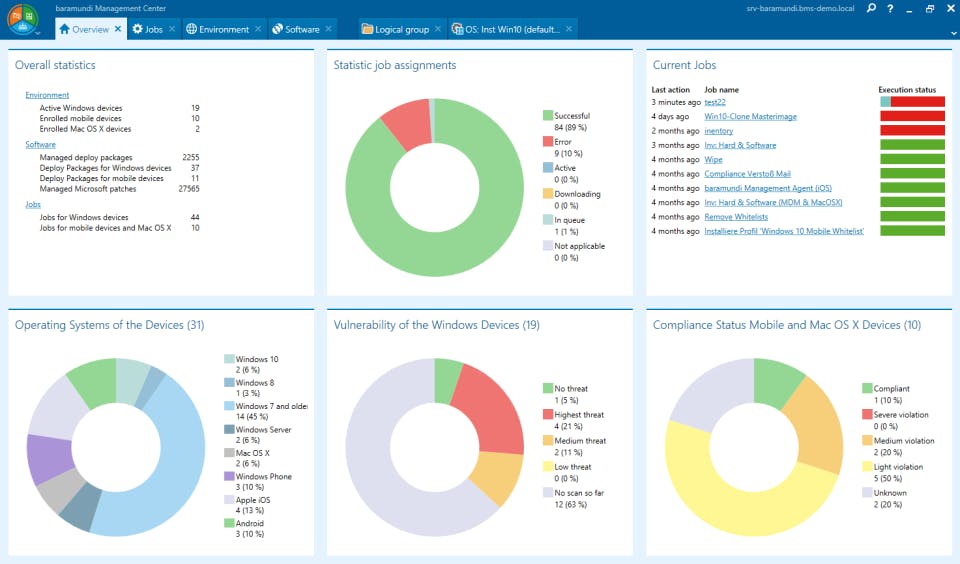Click the folder icon on Logical group tab
Image resolution: width=960 pixels, height=564 pixels.
pyautogui.click(x=367, y=29)
